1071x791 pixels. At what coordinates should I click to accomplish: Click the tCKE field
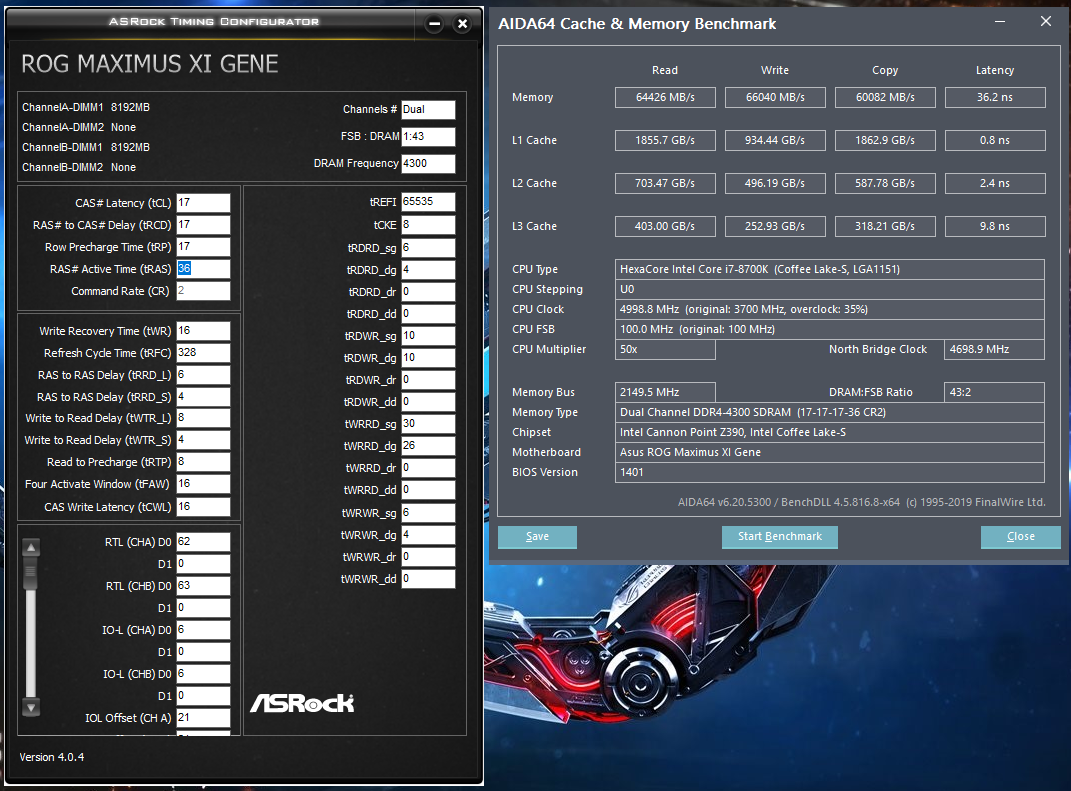428,225
